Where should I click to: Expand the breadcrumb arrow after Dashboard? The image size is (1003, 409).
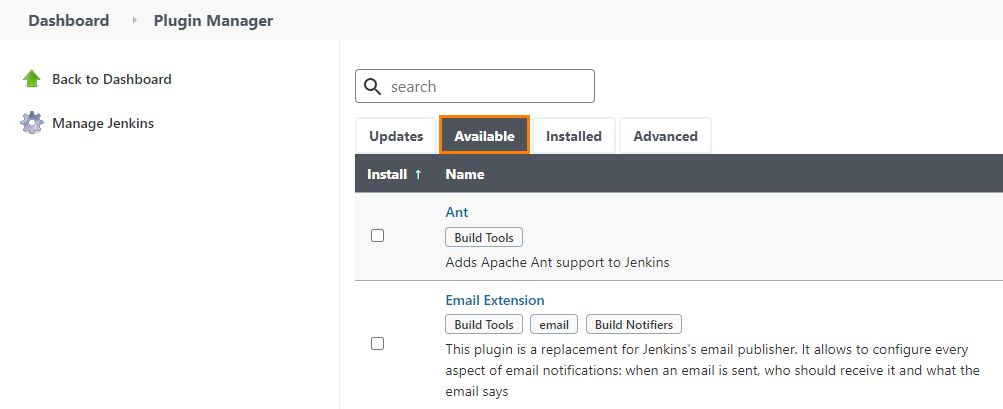pos(133,21)
